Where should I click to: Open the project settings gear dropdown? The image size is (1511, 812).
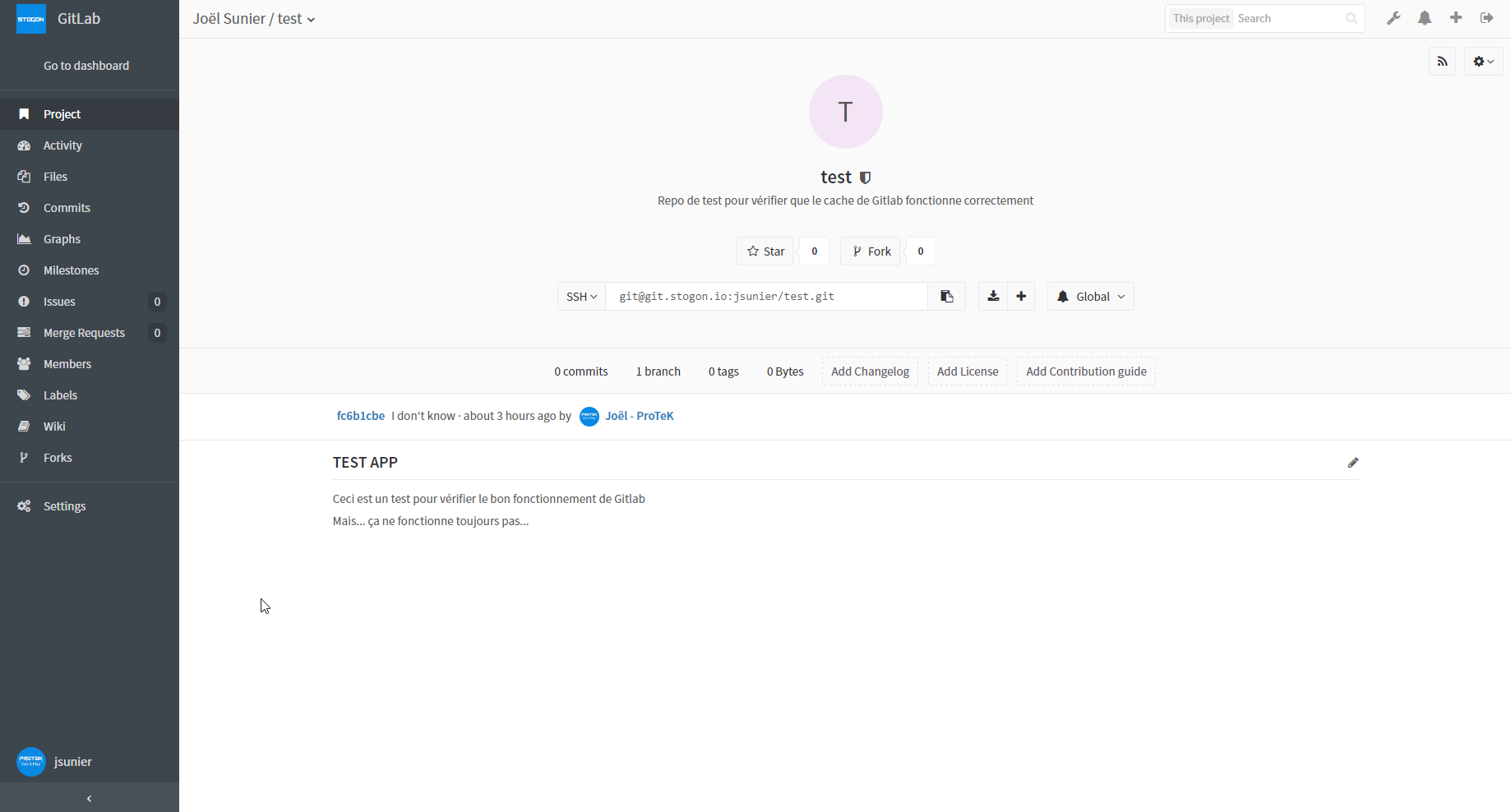tap(1483, 62)
